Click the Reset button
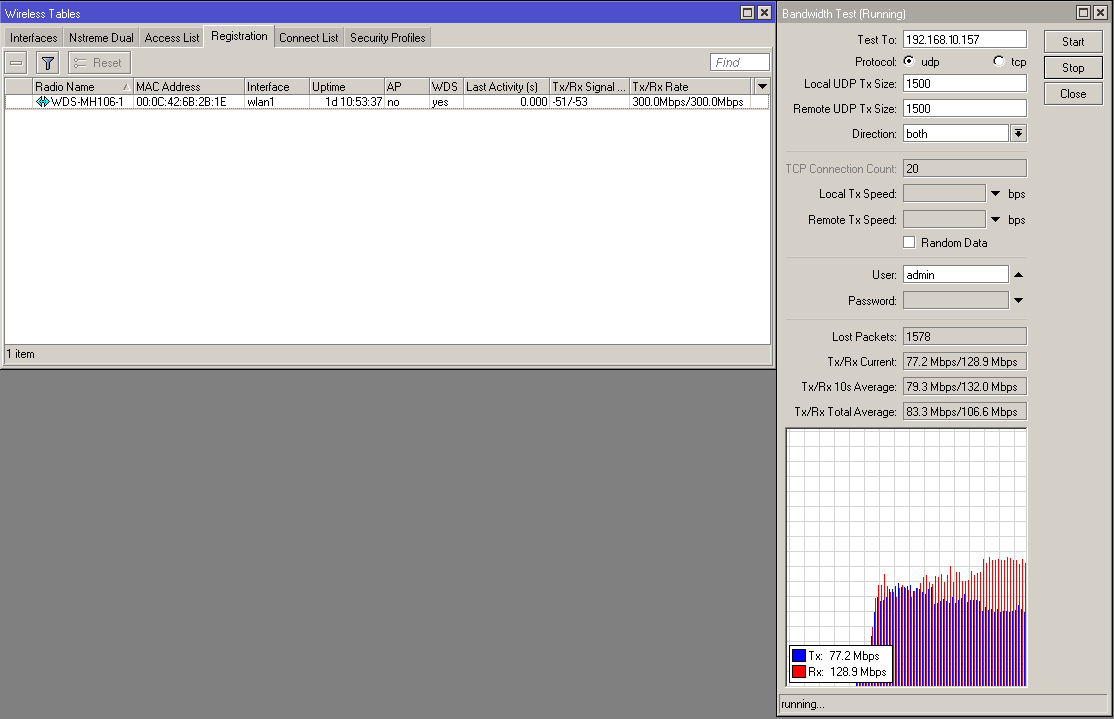This screenshot has width=1114, height=719. (x=99, y=63)
